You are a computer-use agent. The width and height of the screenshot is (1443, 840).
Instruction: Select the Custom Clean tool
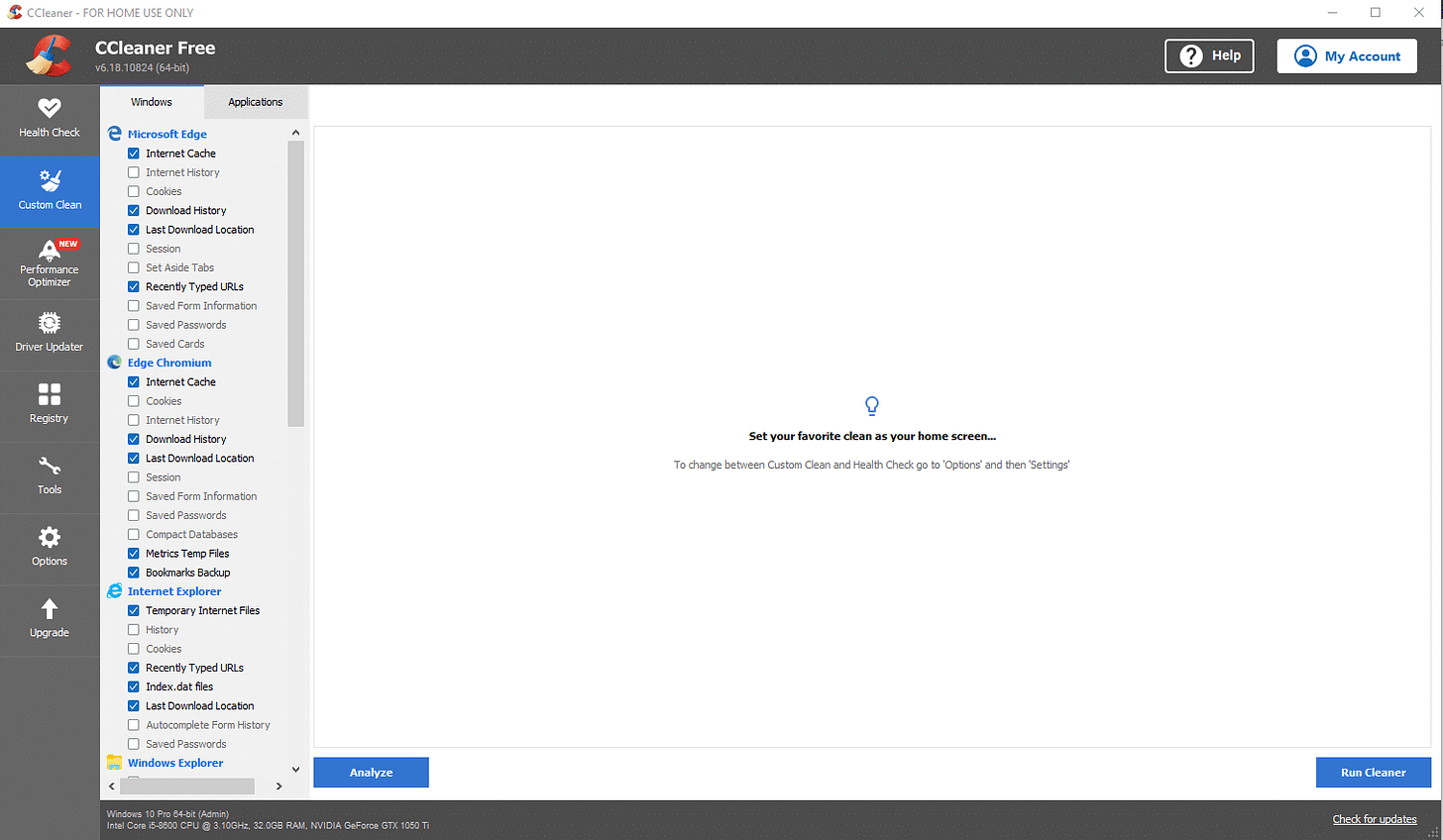point(49,191)
